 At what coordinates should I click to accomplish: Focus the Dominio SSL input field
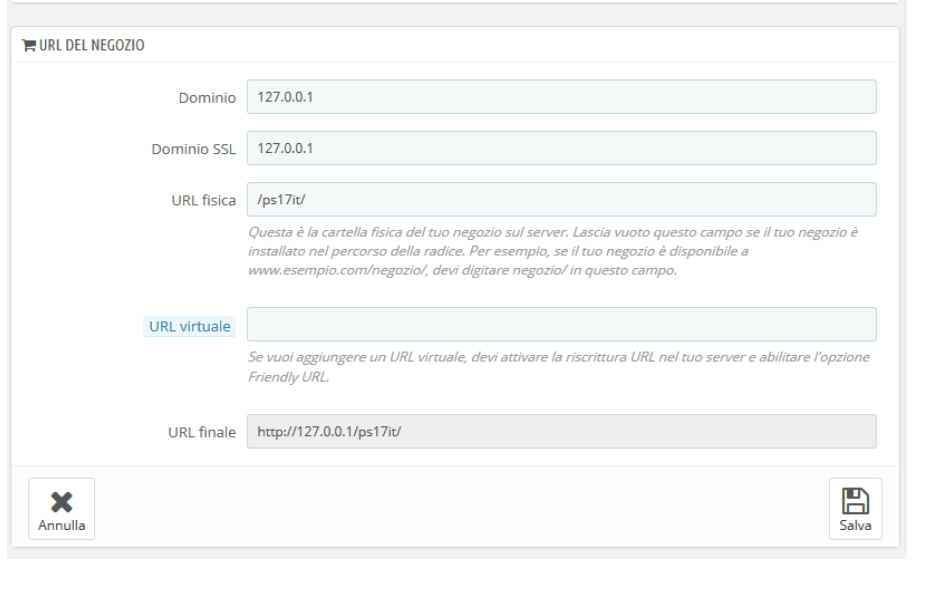click(561, 148)
